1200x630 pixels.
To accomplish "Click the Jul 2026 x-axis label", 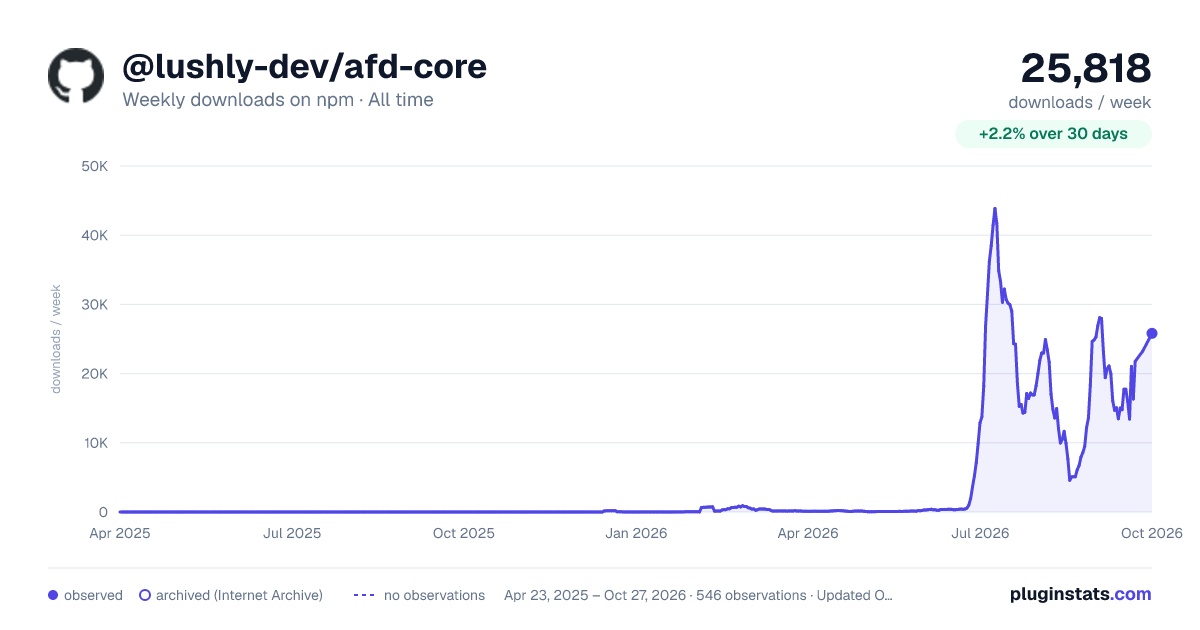I will 979,533.
